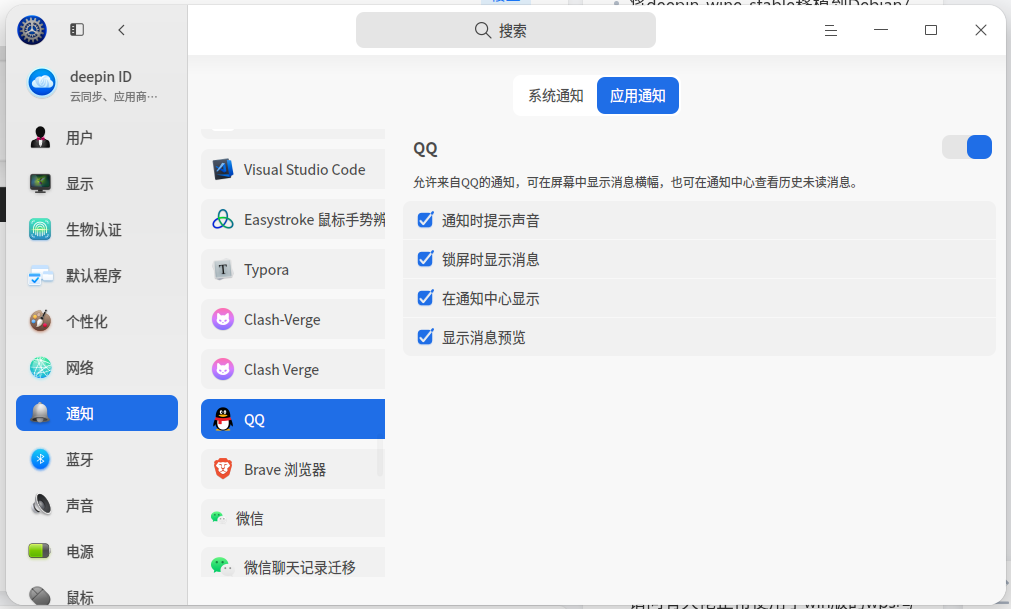Open 生物认证 fingerprint settings icon

click(40, 229)
